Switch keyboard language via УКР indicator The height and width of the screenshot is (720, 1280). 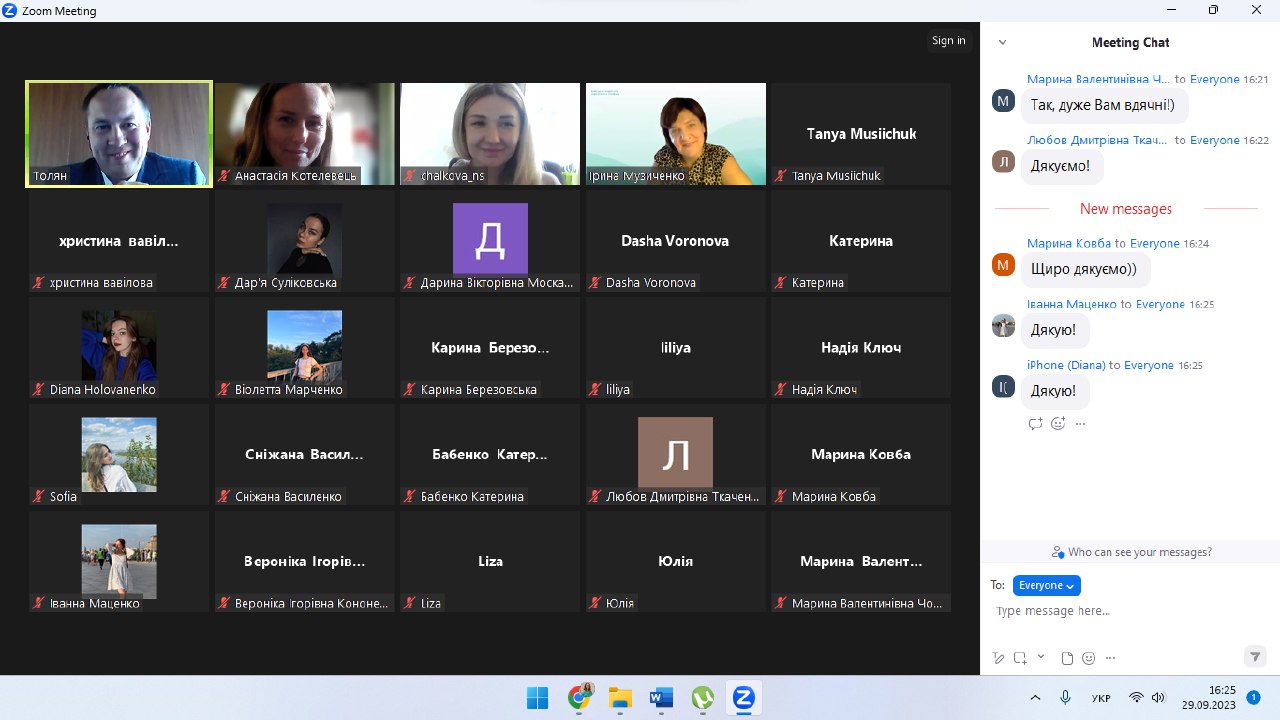tap(1100, 697)
